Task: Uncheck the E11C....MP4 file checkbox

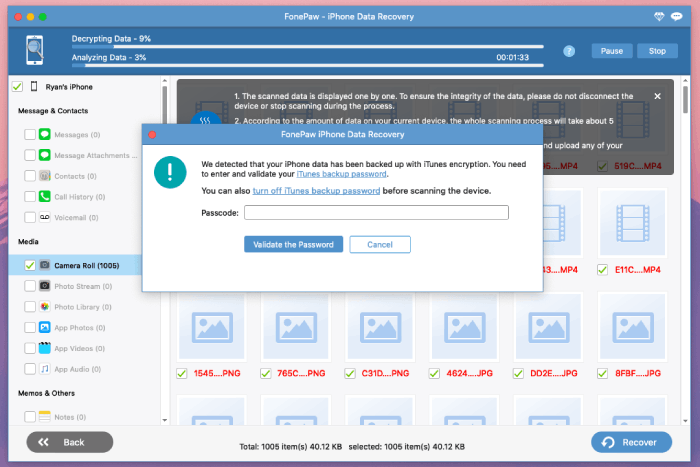Action: pos(602,270)
